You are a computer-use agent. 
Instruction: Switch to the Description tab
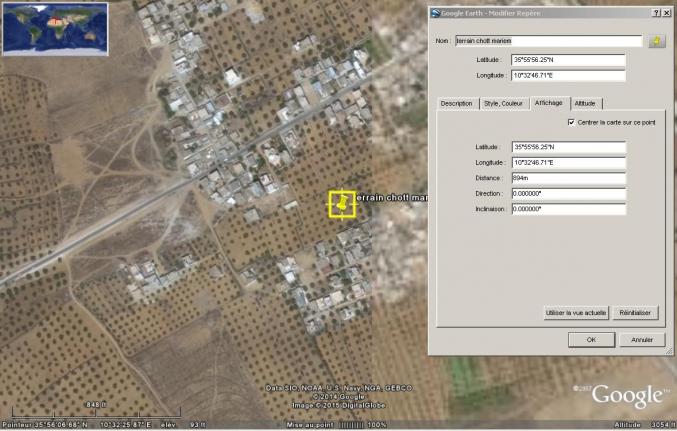[x=456, y=103]
